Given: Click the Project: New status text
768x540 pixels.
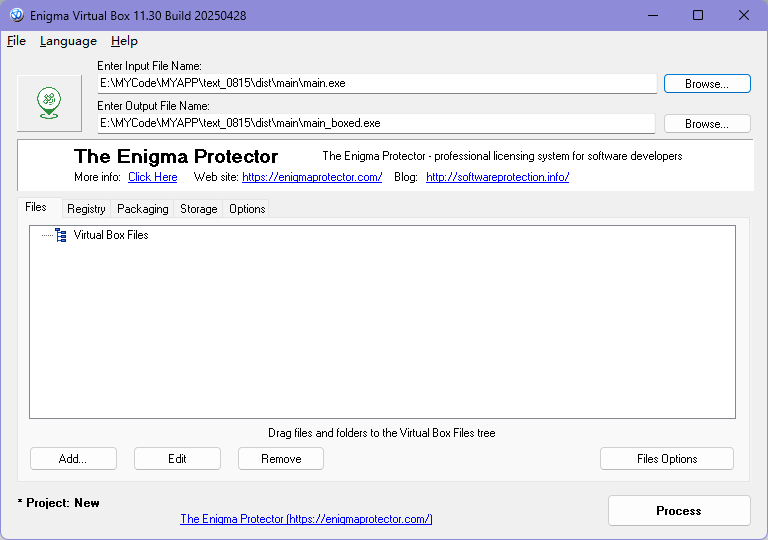Looking at the screenshot, I should pos(58,503).
